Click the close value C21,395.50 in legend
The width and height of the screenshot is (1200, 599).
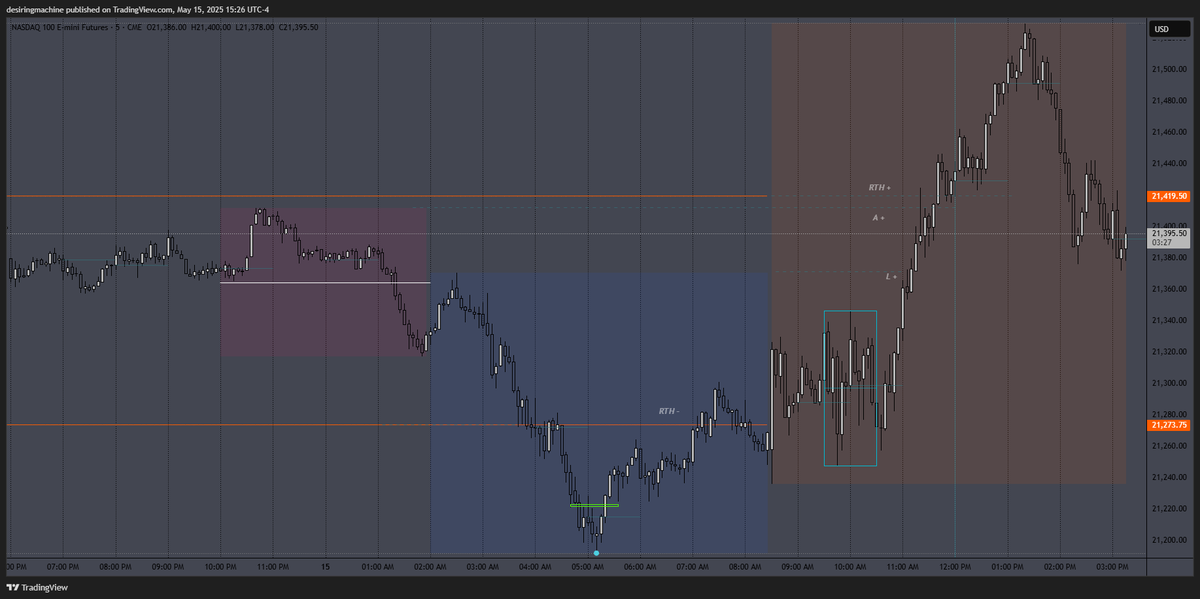[x=299, y=27]
